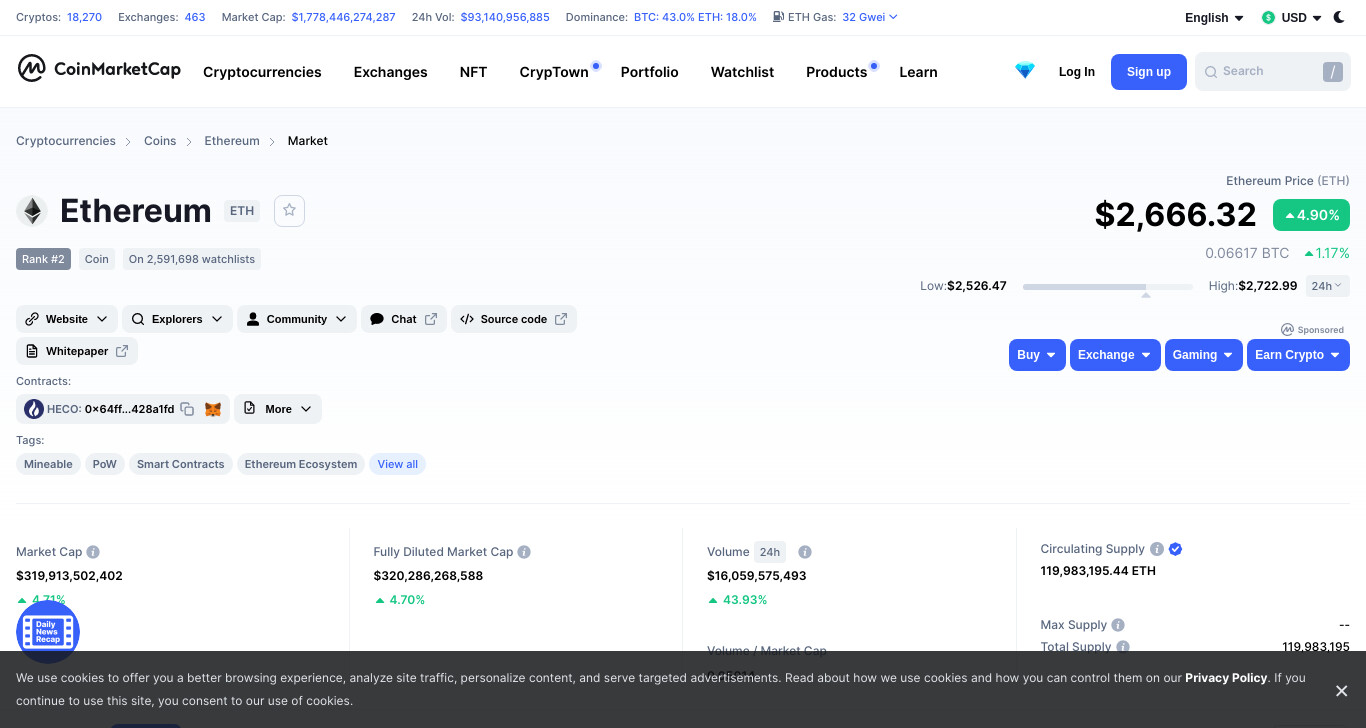Click the low-high price range slider
Viewport: 1366px width, 728px height.
(1107, 287)
